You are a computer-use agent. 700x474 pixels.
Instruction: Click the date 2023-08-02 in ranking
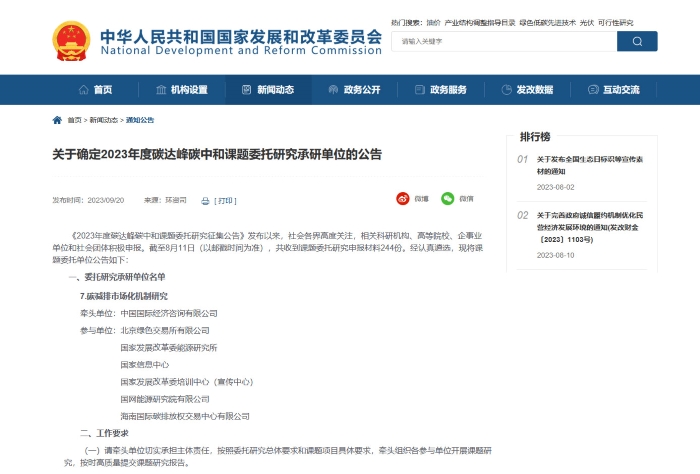555,187
